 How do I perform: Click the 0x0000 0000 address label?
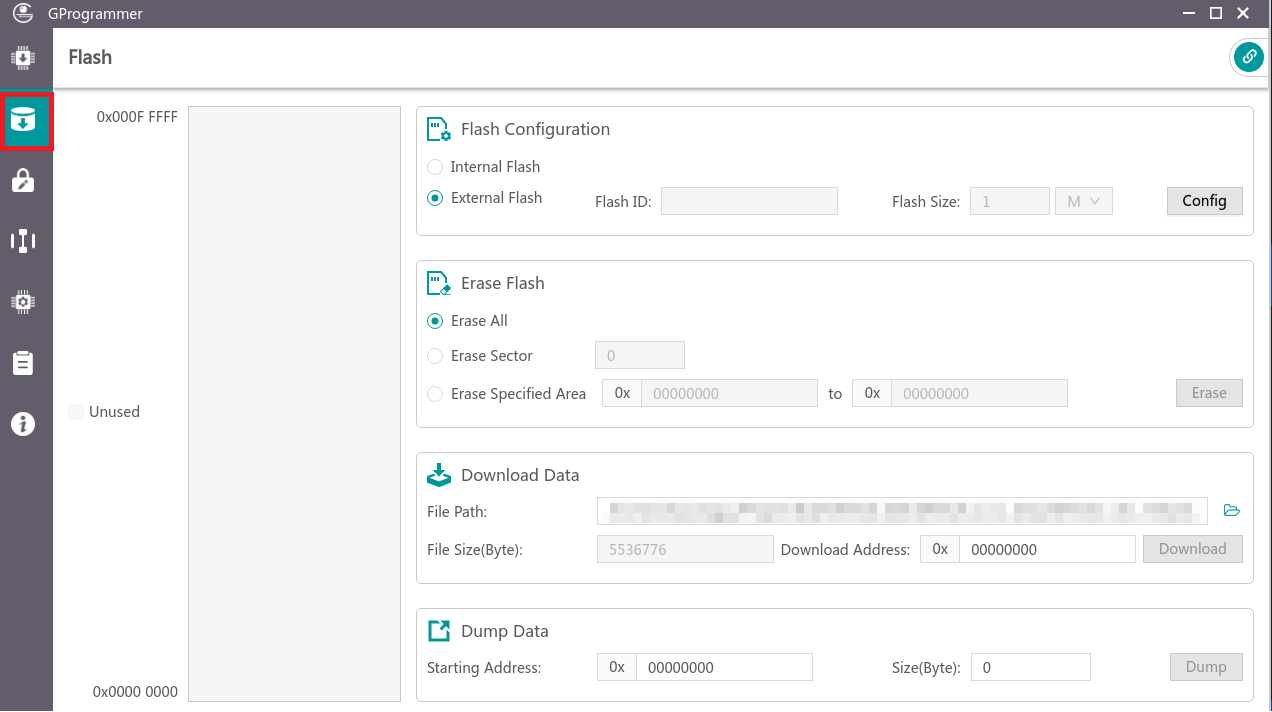[135, 692]
